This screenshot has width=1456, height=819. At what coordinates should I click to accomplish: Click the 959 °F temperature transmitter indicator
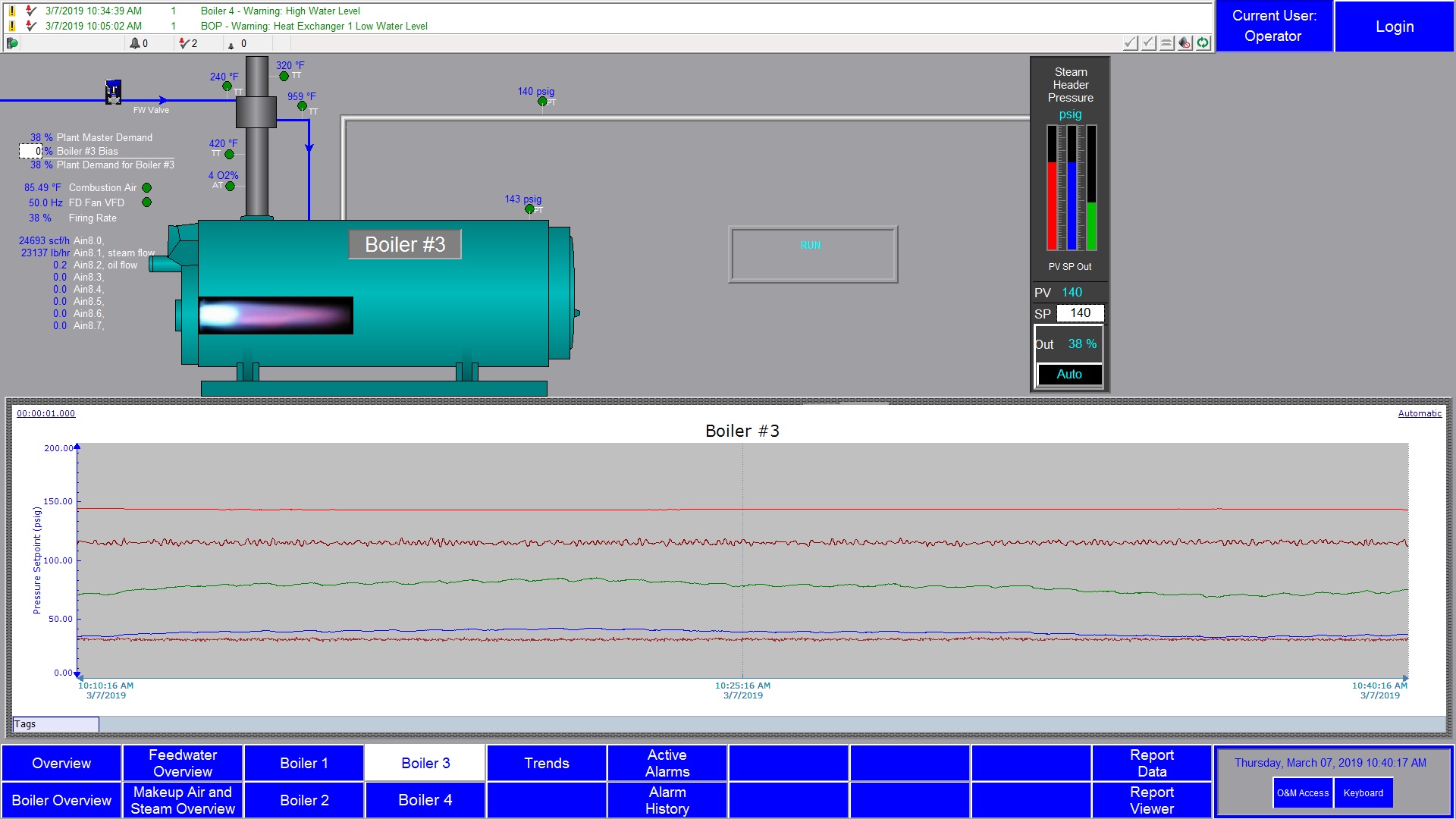tap(302, 106)
